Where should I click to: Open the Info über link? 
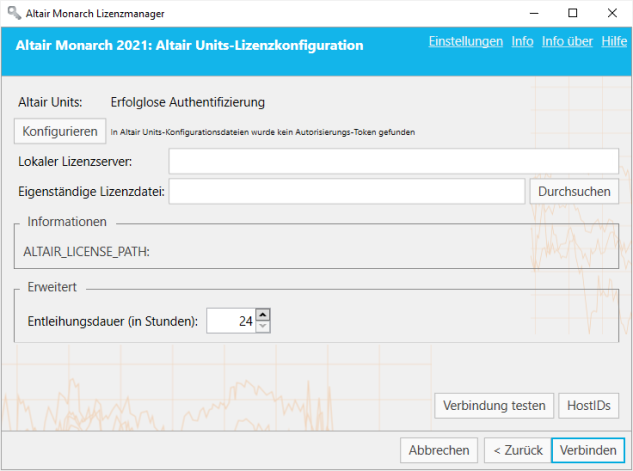click(567, 42)
